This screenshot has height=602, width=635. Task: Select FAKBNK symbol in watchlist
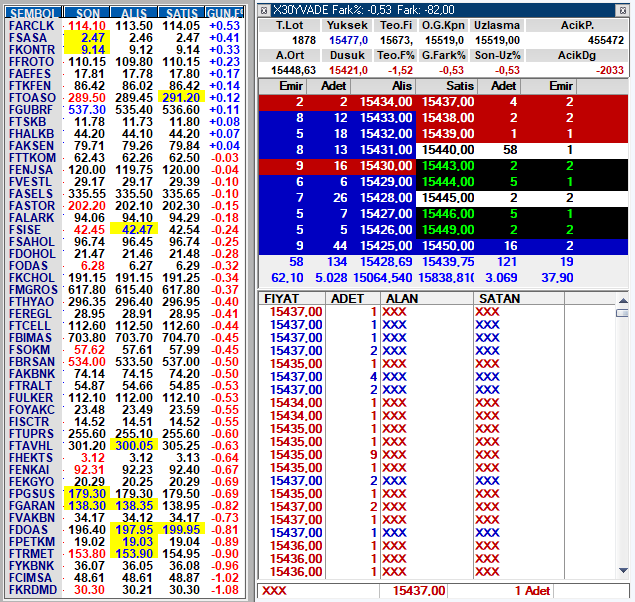32,374
